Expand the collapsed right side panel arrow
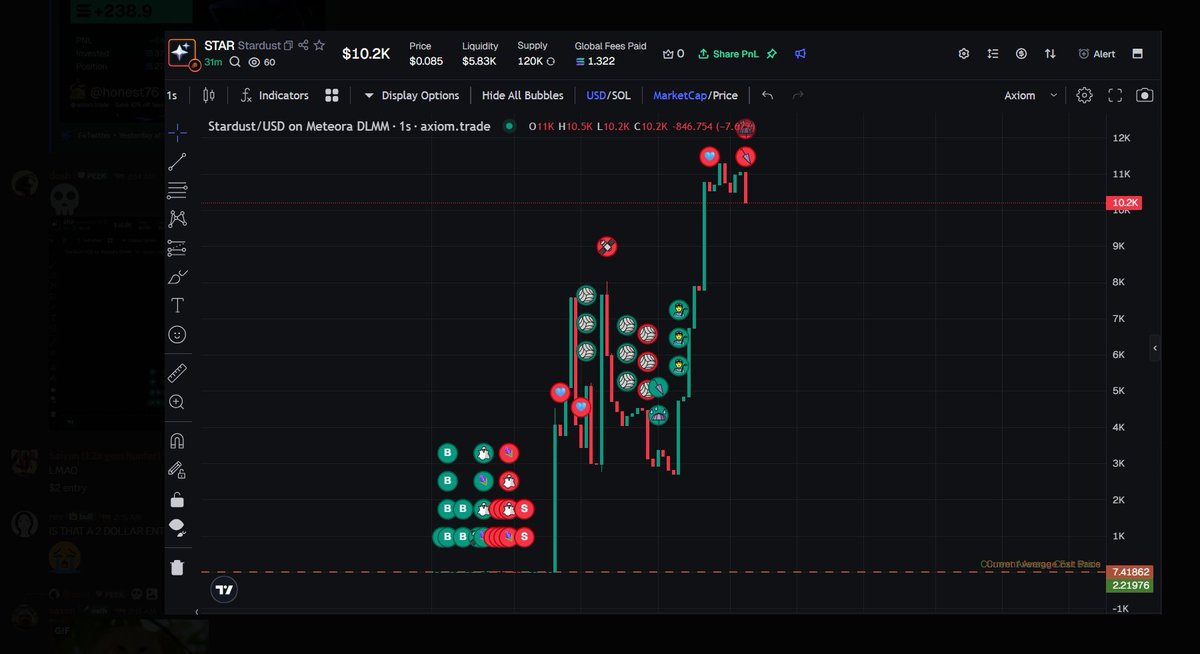Viewport: 1200px width, 654px height. [1155, 348]
